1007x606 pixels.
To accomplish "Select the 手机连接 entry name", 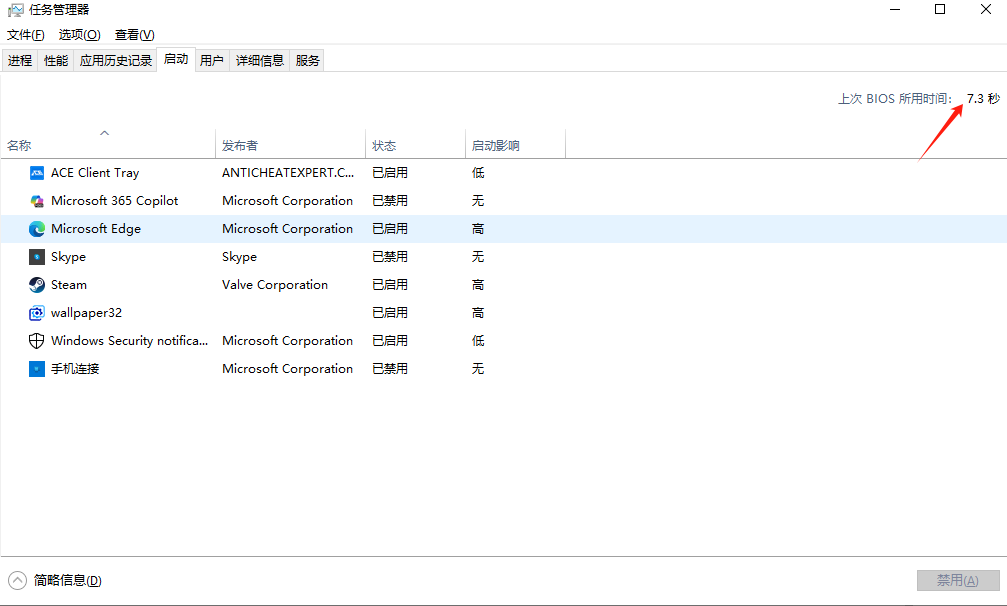I will click(75, 368).
